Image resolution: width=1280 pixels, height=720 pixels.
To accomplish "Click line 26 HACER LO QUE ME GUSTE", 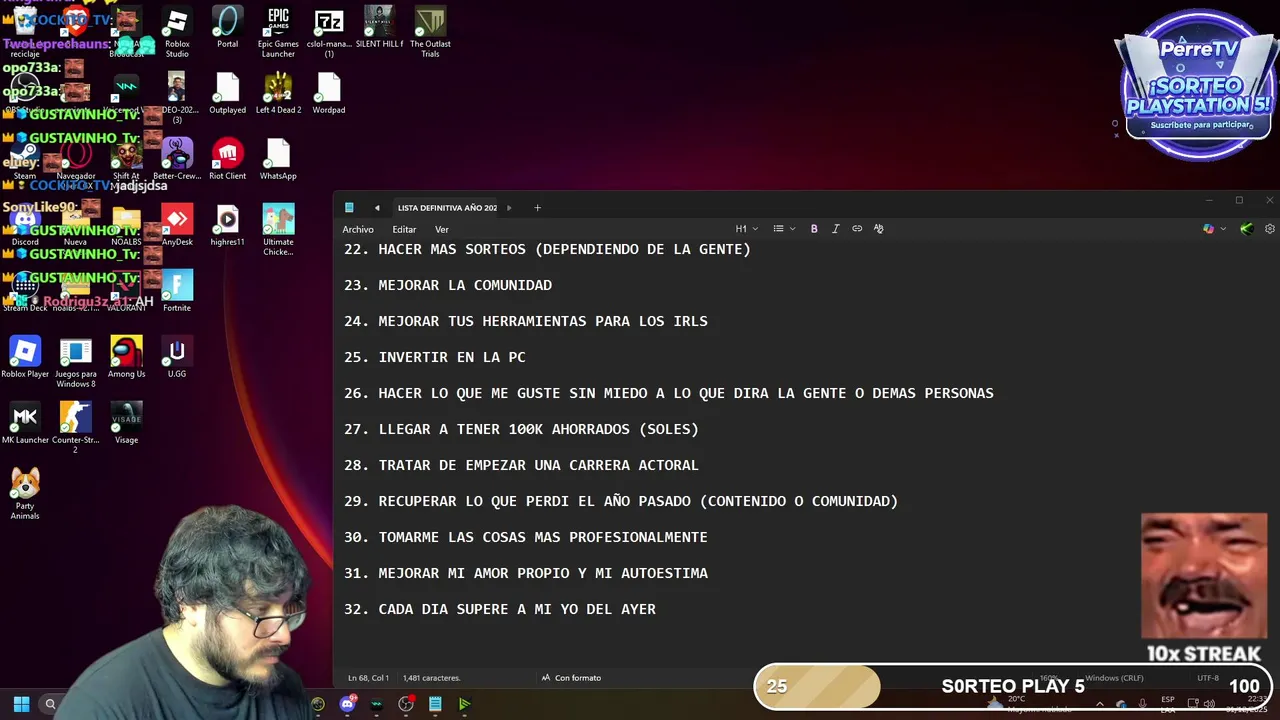I will point(669,393).
